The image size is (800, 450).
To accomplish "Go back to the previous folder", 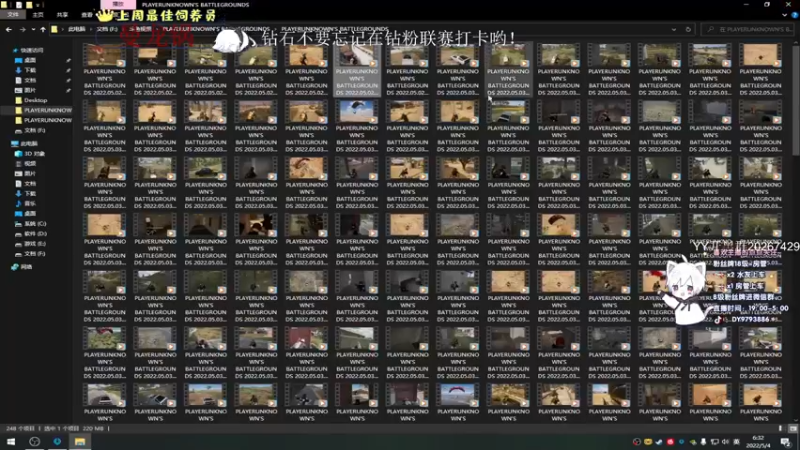I will tap(9, 30).
